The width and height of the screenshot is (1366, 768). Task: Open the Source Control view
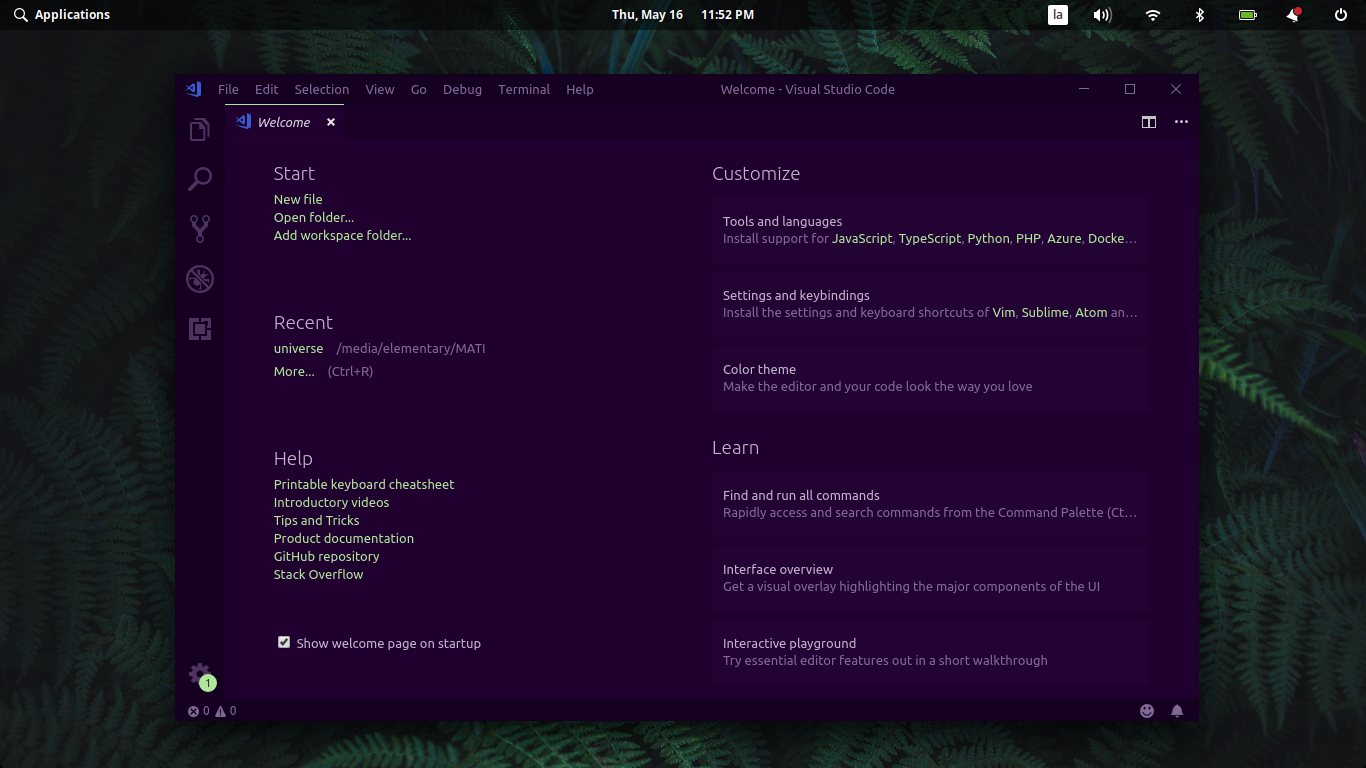coord(200,229)
